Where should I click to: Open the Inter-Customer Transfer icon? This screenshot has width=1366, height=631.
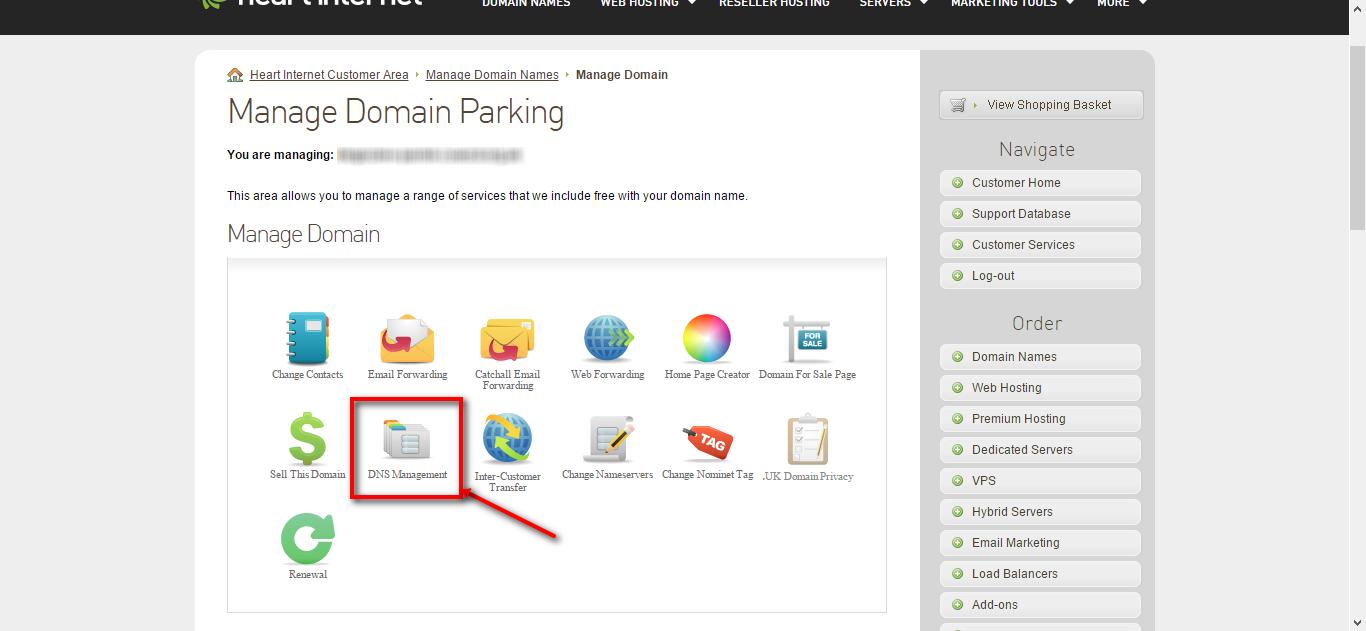coord(507,440)
